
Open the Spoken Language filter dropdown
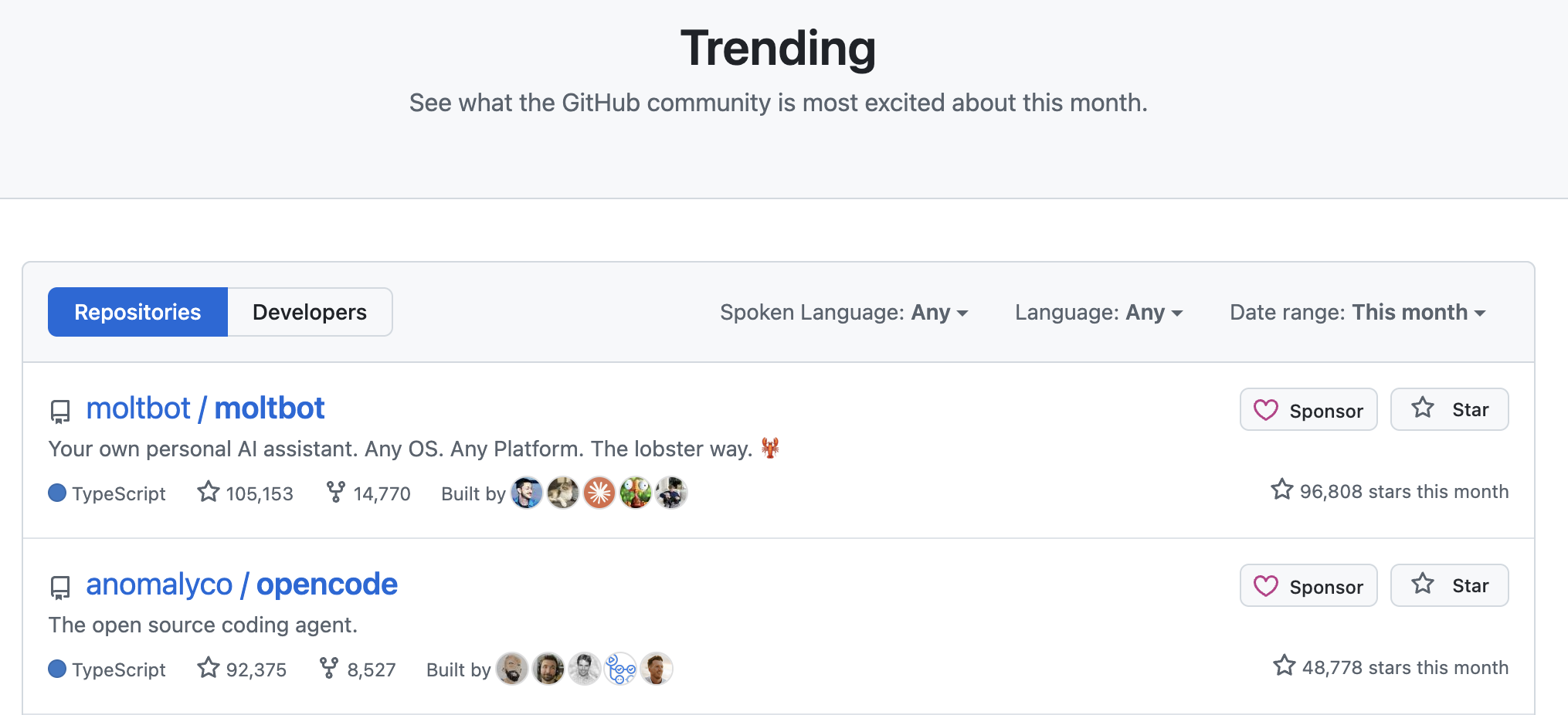pos(844,312)
